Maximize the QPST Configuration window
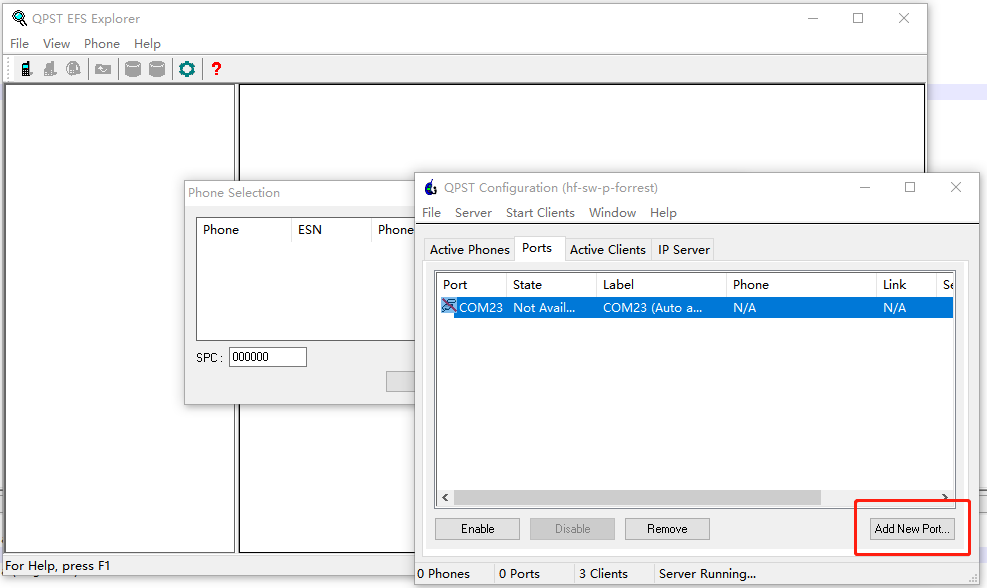This screenshot has height=588, width=987. 910,187
